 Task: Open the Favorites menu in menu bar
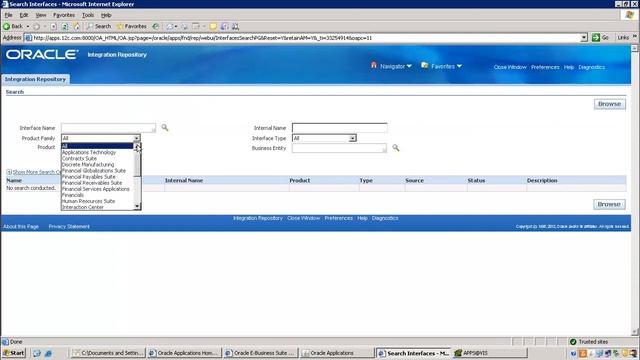(64, 15)
